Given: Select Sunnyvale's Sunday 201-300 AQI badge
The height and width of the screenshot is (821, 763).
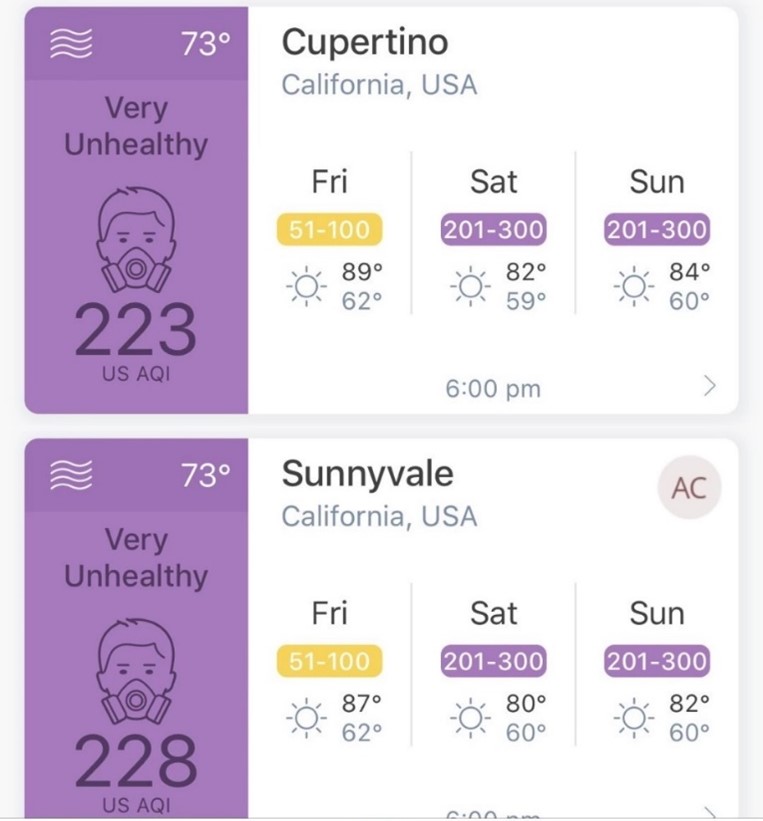Looking at the screenshot, I should pyautogui.click(x=657, y=661).
